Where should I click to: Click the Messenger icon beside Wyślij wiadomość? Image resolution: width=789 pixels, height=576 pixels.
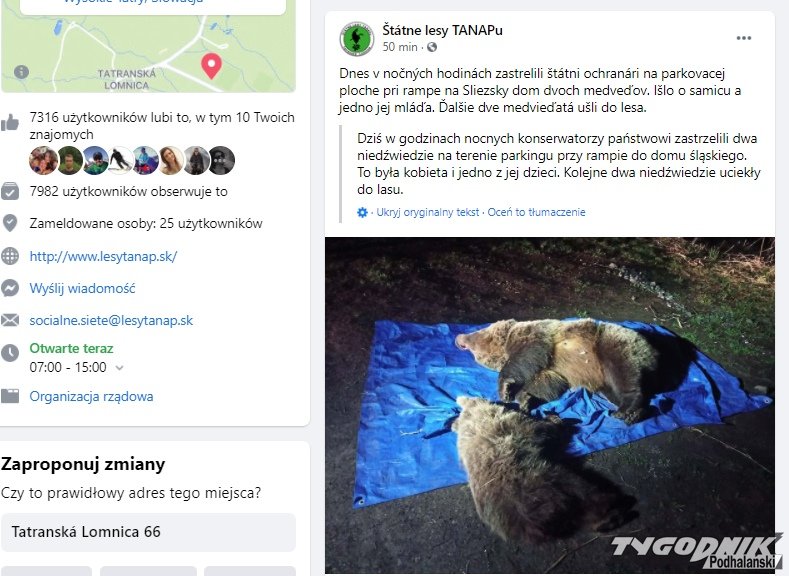click(x=10, y=288)
